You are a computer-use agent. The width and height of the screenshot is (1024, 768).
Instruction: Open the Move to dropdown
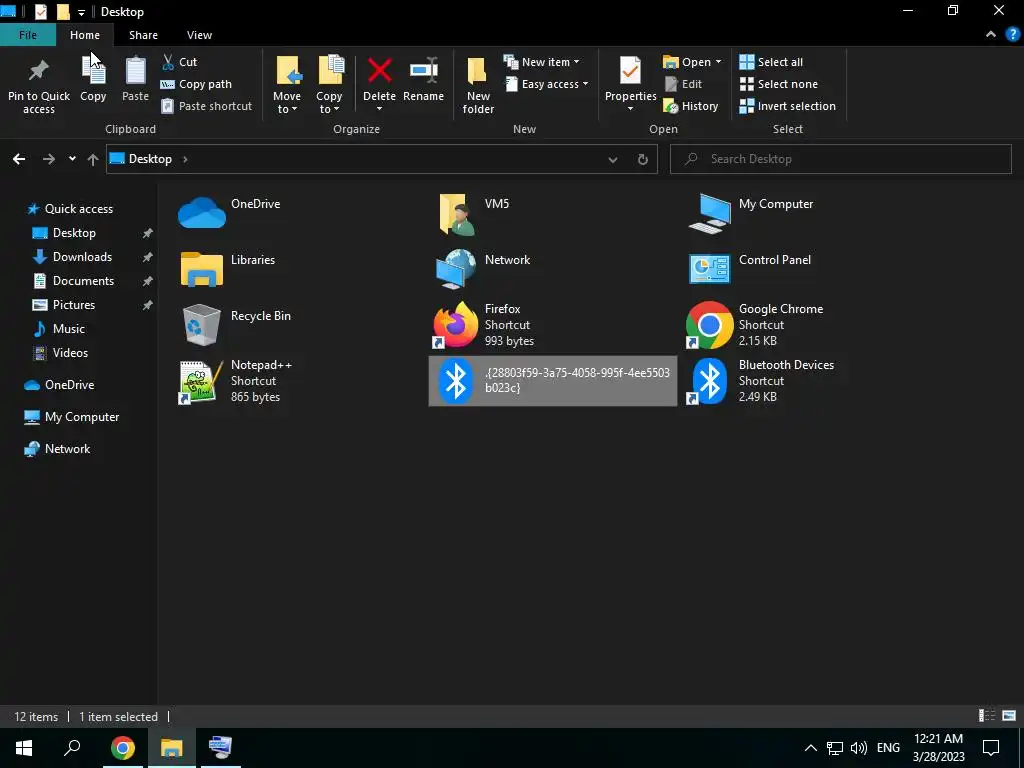[287, 85]
